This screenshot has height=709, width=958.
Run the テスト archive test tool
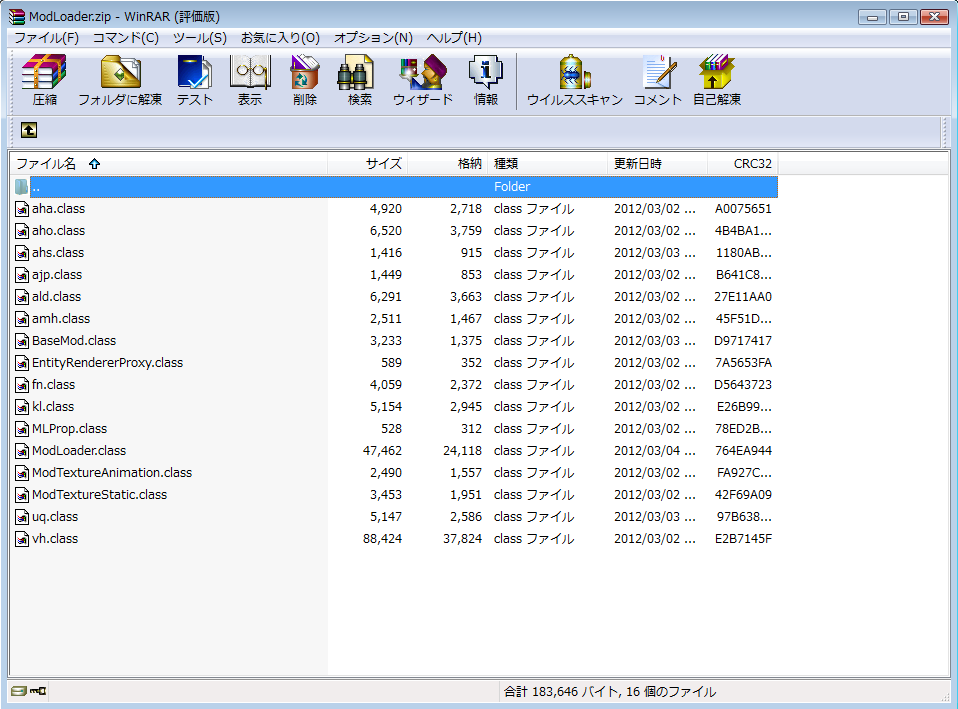(195, 80)
